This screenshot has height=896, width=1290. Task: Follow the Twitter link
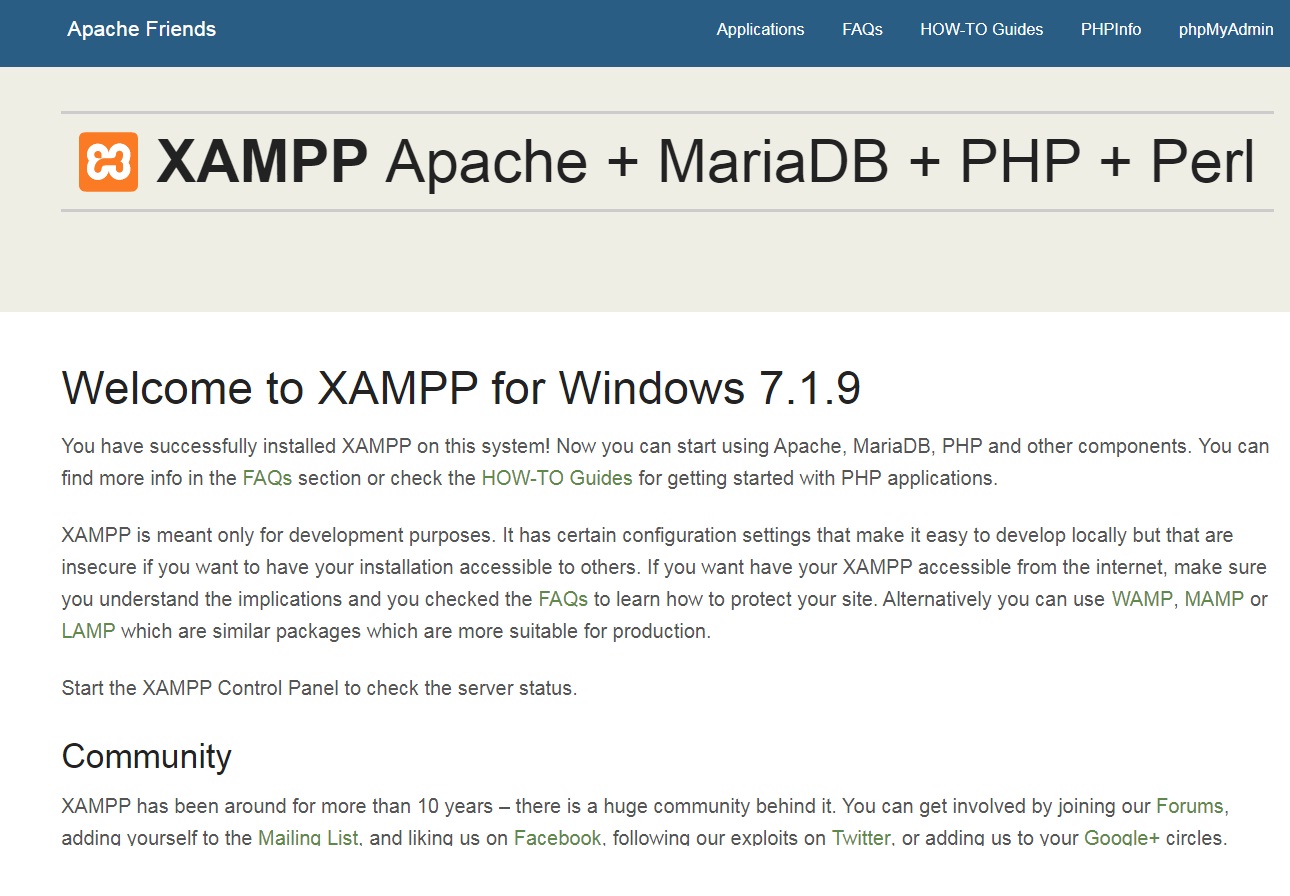coord(861,838)
